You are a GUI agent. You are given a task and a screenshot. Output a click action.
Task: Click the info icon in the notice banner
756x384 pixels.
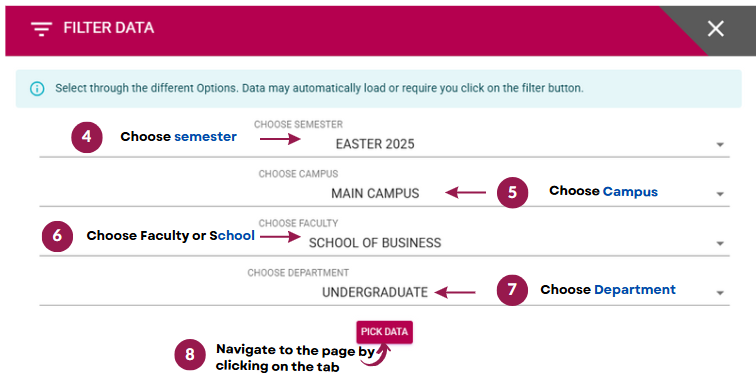click(37, 89)
